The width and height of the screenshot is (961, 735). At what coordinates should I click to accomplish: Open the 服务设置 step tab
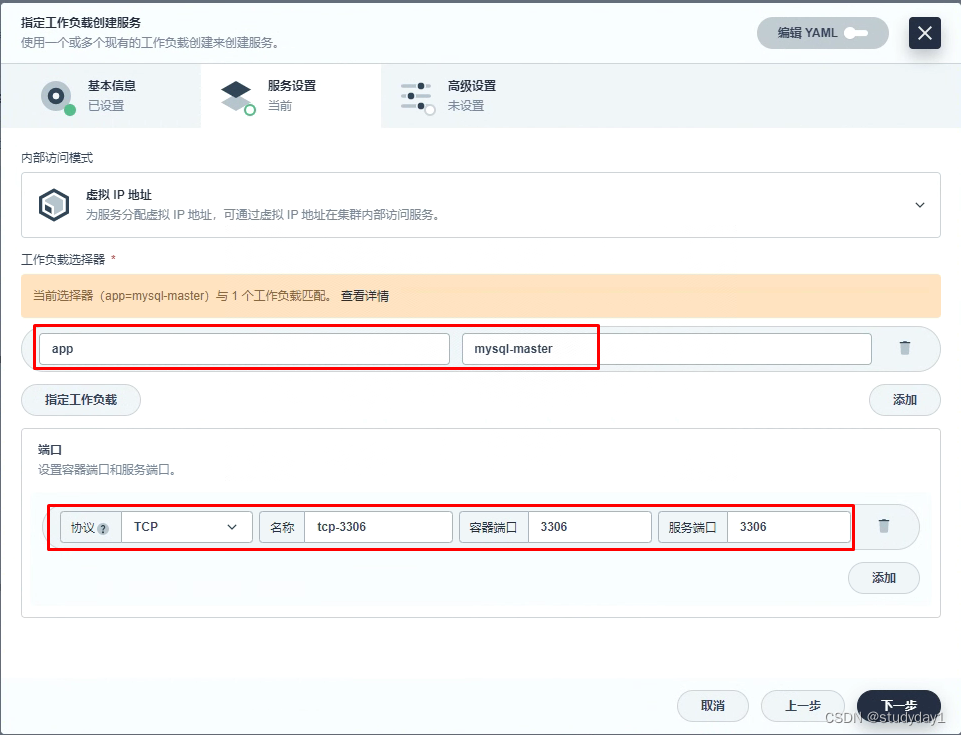291,96
